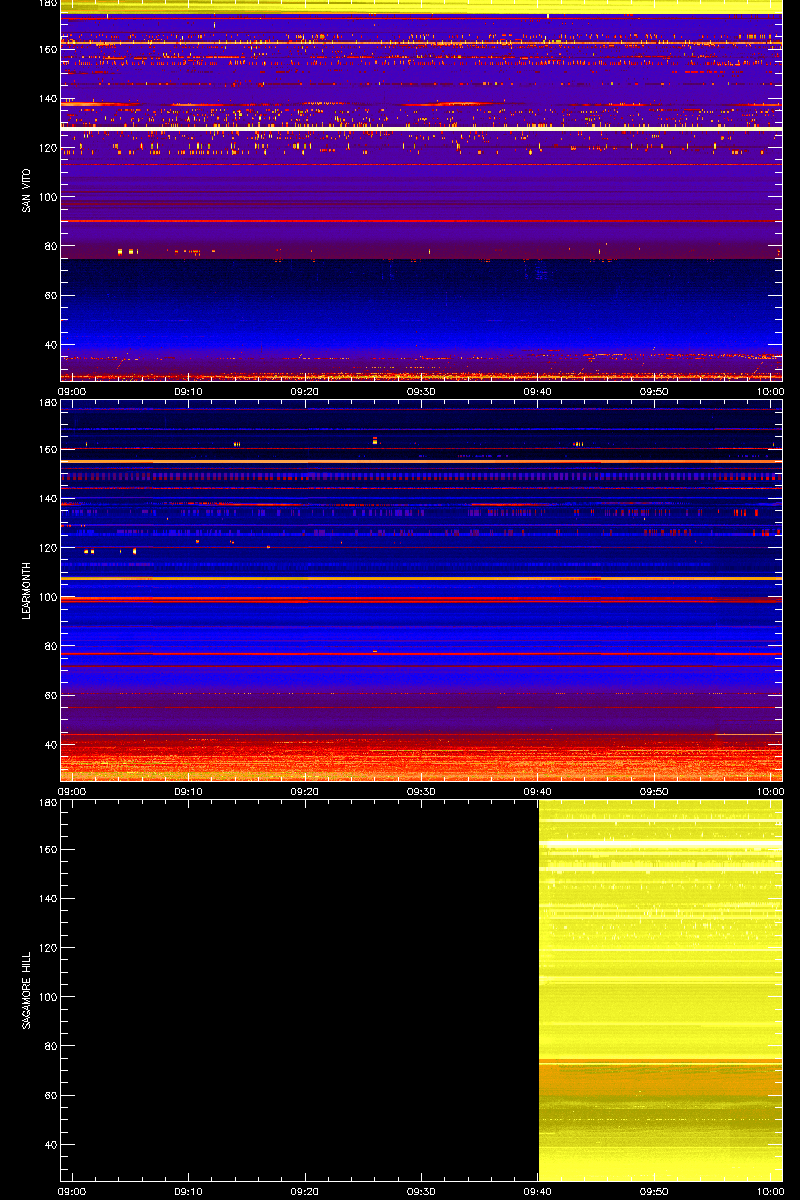The width and height of the screenshot is (800, 1200).
Task: Select the 09:50 tick label under San Vito plot
Action: point(654,391)
